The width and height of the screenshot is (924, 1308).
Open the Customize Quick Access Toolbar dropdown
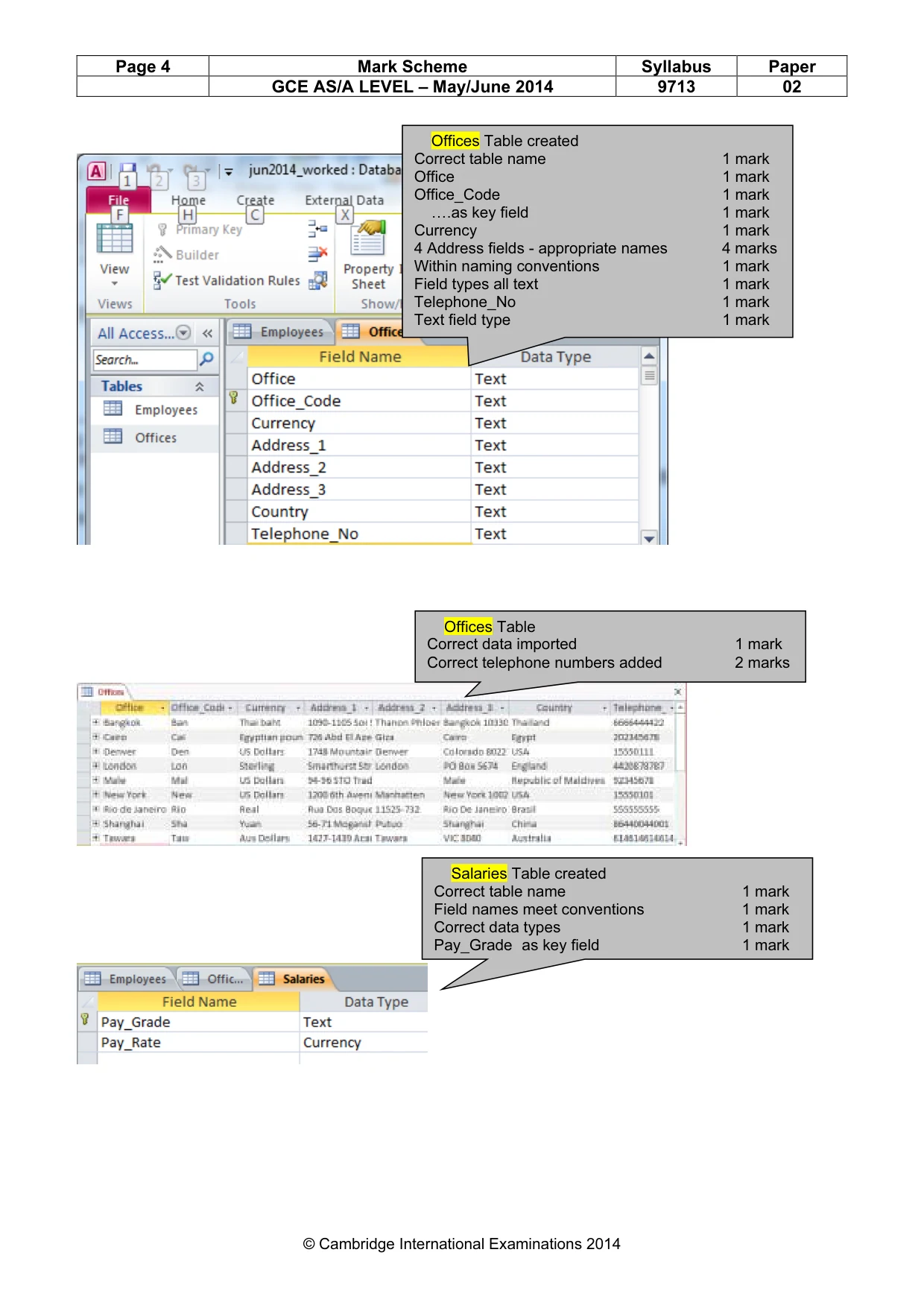click(229, 171)
